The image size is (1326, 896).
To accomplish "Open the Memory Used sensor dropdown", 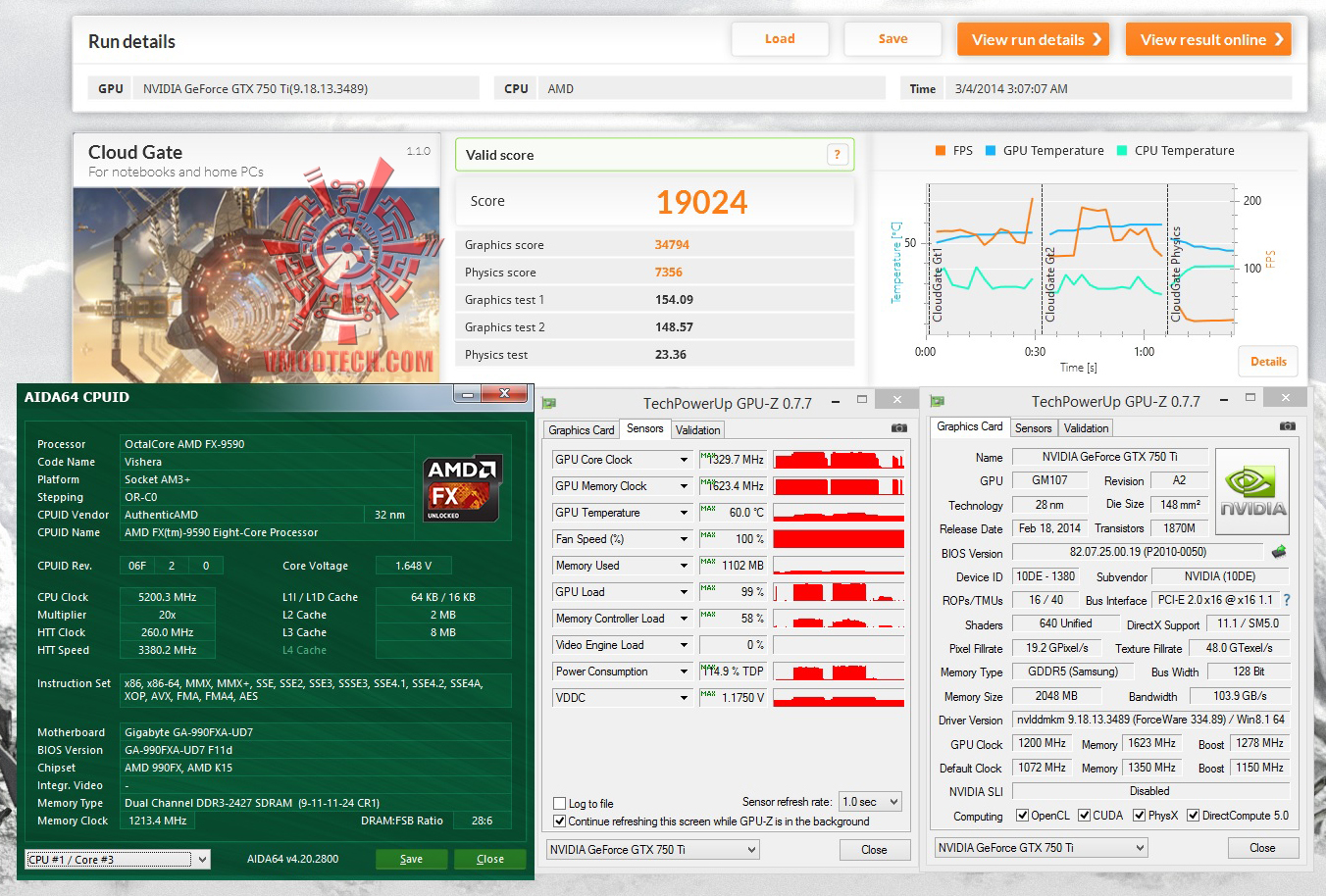I will (x=684, y=566).
